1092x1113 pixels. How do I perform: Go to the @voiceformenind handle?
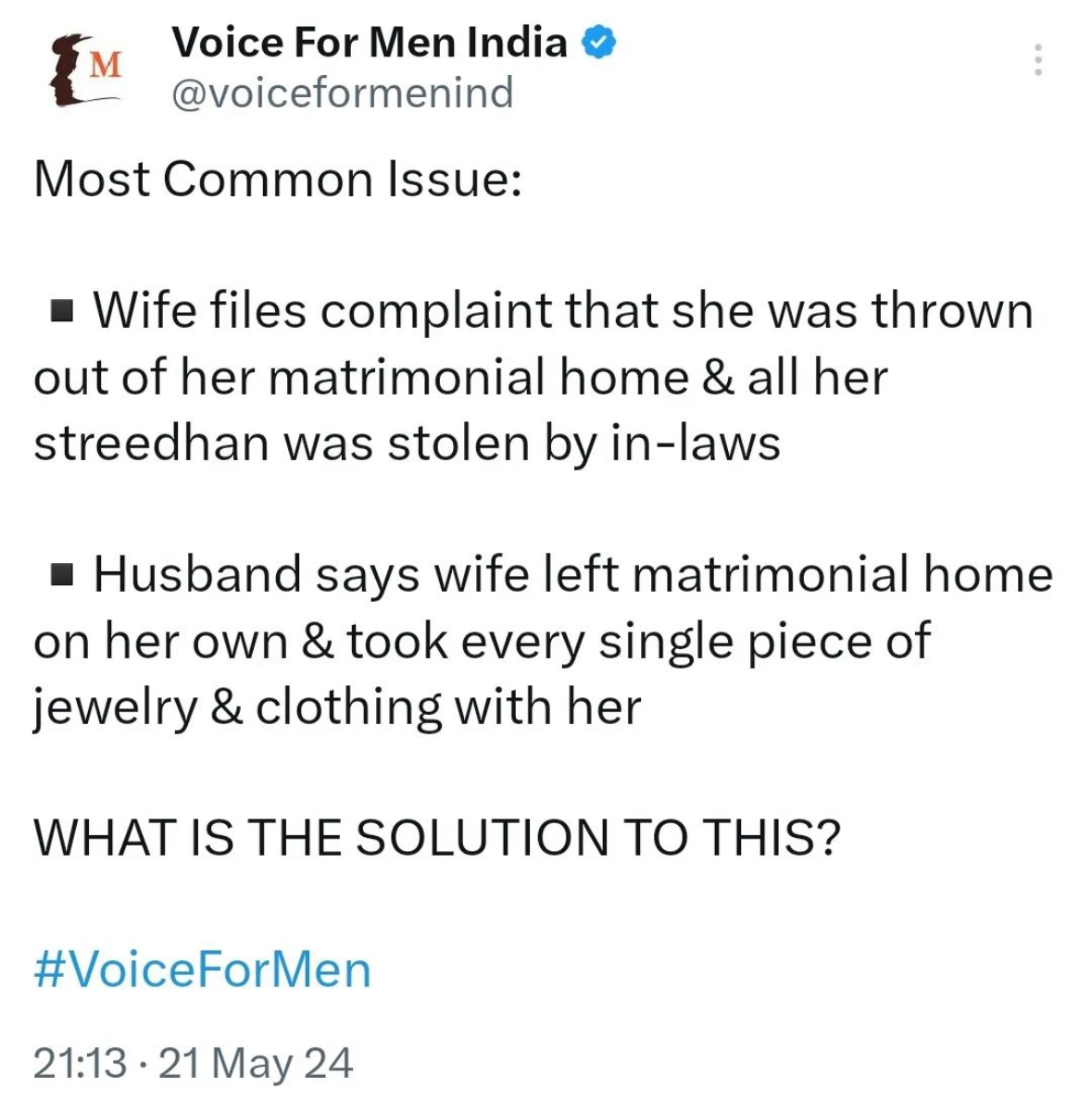pyautogui.click(x=343, y=93)
